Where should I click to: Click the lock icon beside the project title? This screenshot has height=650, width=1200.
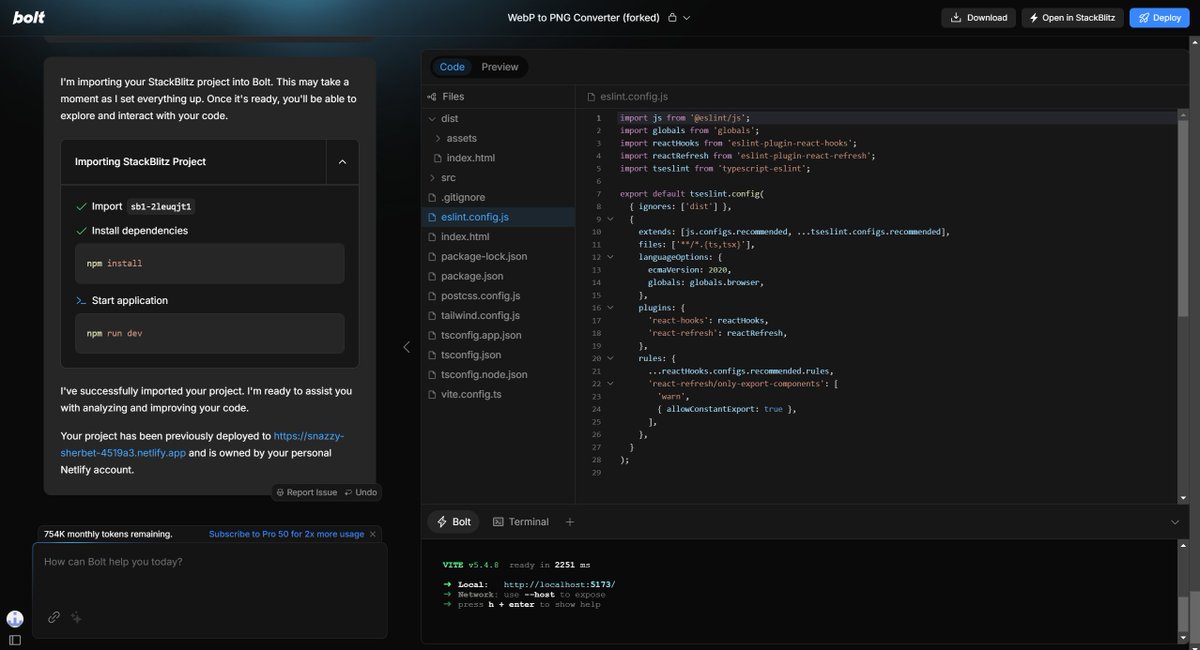pyautogui.click(x=672, y=17)
